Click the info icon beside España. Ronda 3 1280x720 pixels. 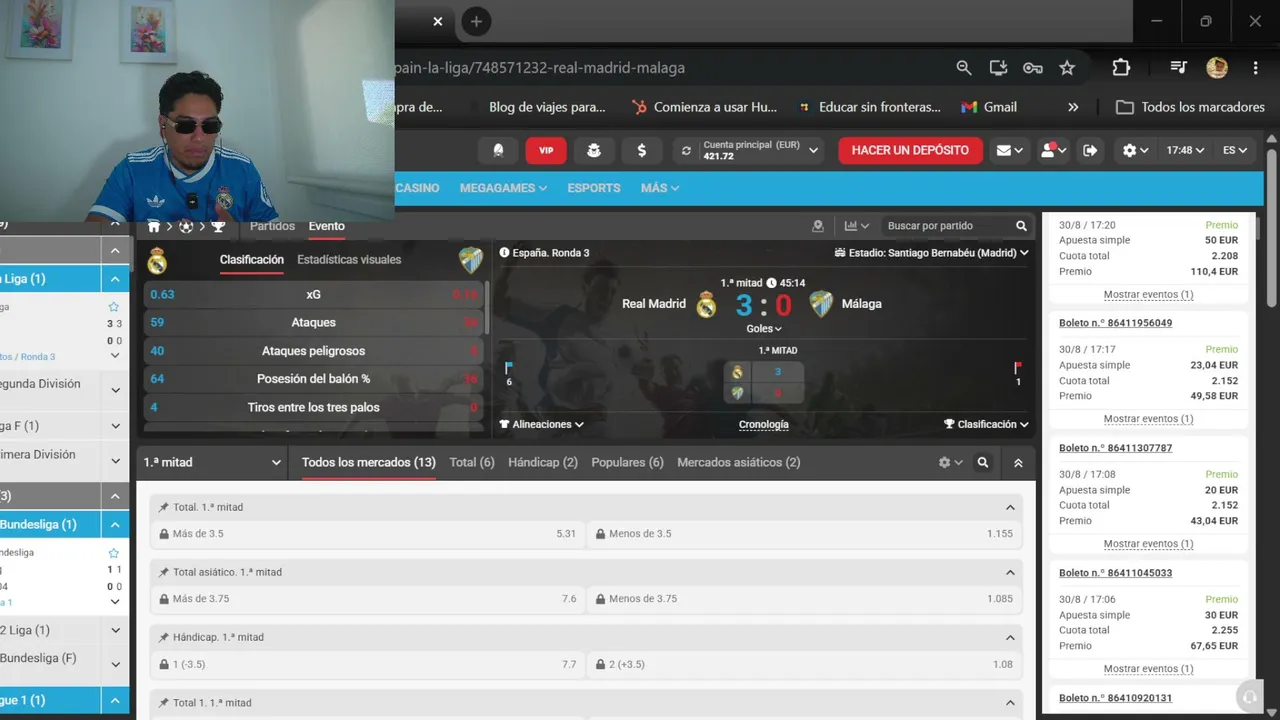(x=504, y=253)
